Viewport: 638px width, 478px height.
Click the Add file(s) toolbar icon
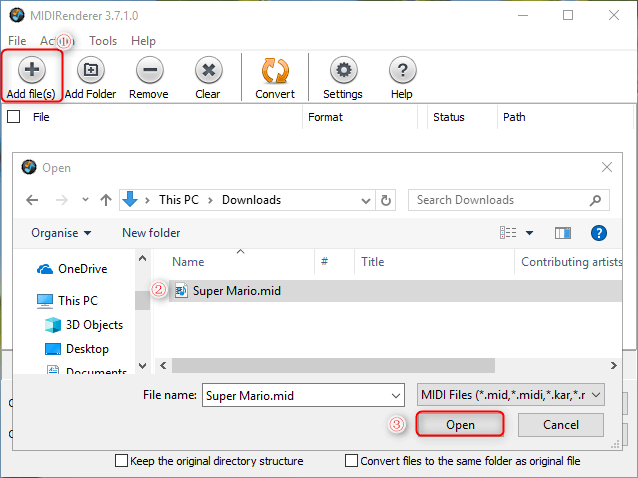click(32, 70)
